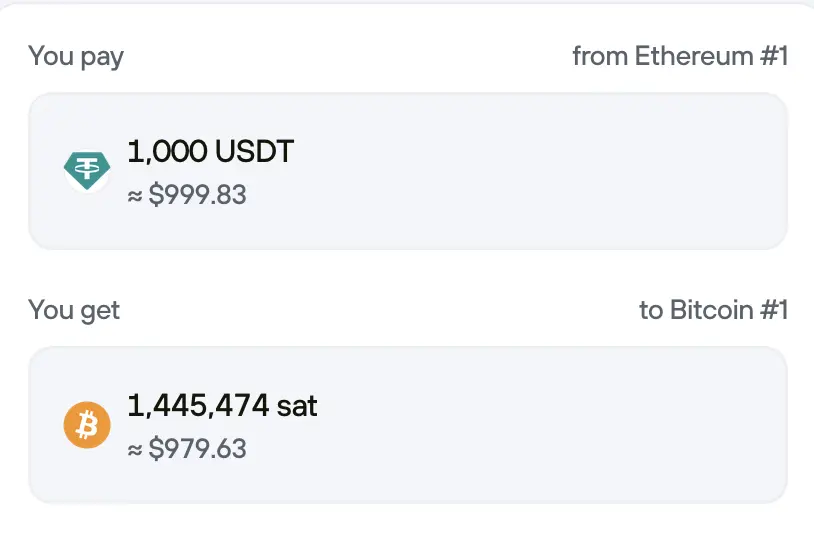The width and height of the screenshot is (814, 534).
Task: Click empty space in the Bitcoin receive card
Action: point(550,425)
